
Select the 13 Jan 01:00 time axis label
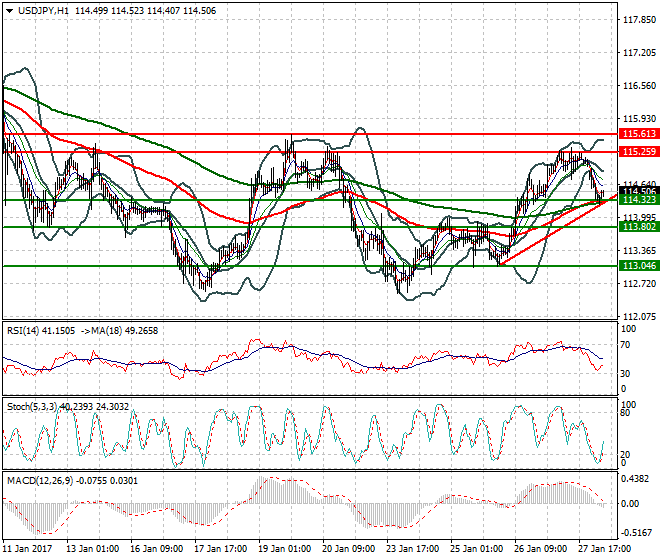tap(93, 549)
